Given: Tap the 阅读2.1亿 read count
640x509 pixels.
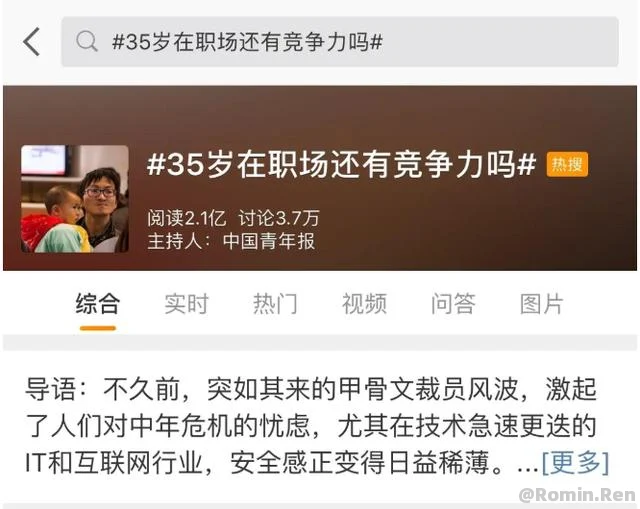Looking at the screenshot, I should (187, 218).
